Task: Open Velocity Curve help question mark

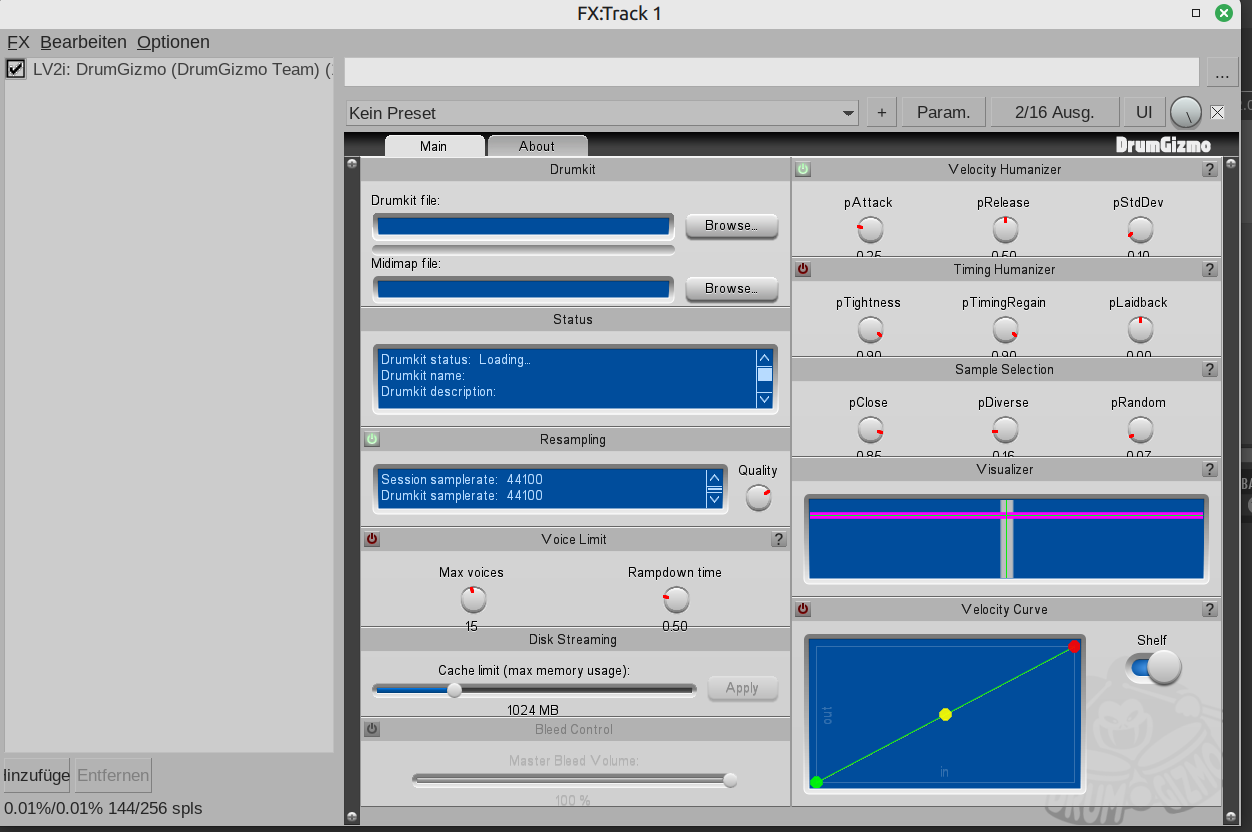Action: point(1209,610)
